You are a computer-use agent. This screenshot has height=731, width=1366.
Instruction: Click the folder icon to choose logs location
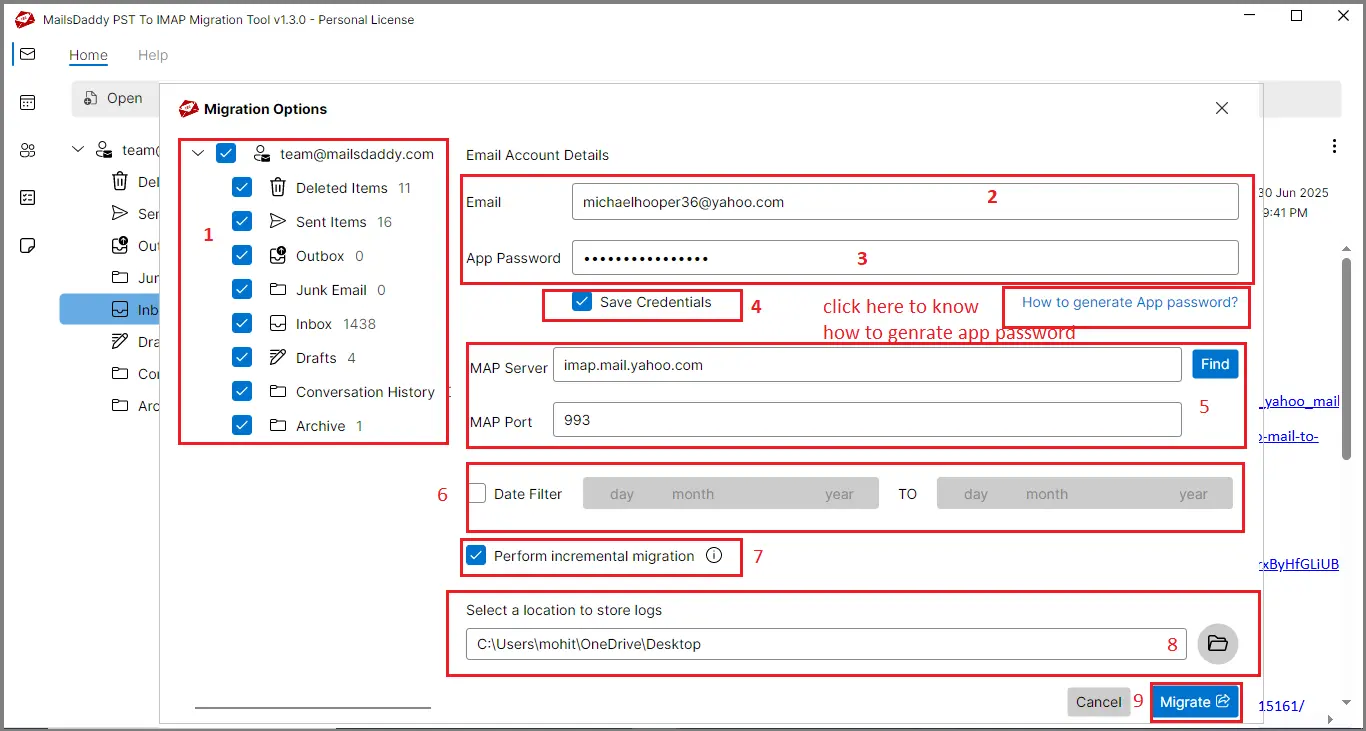[1217, 644]
